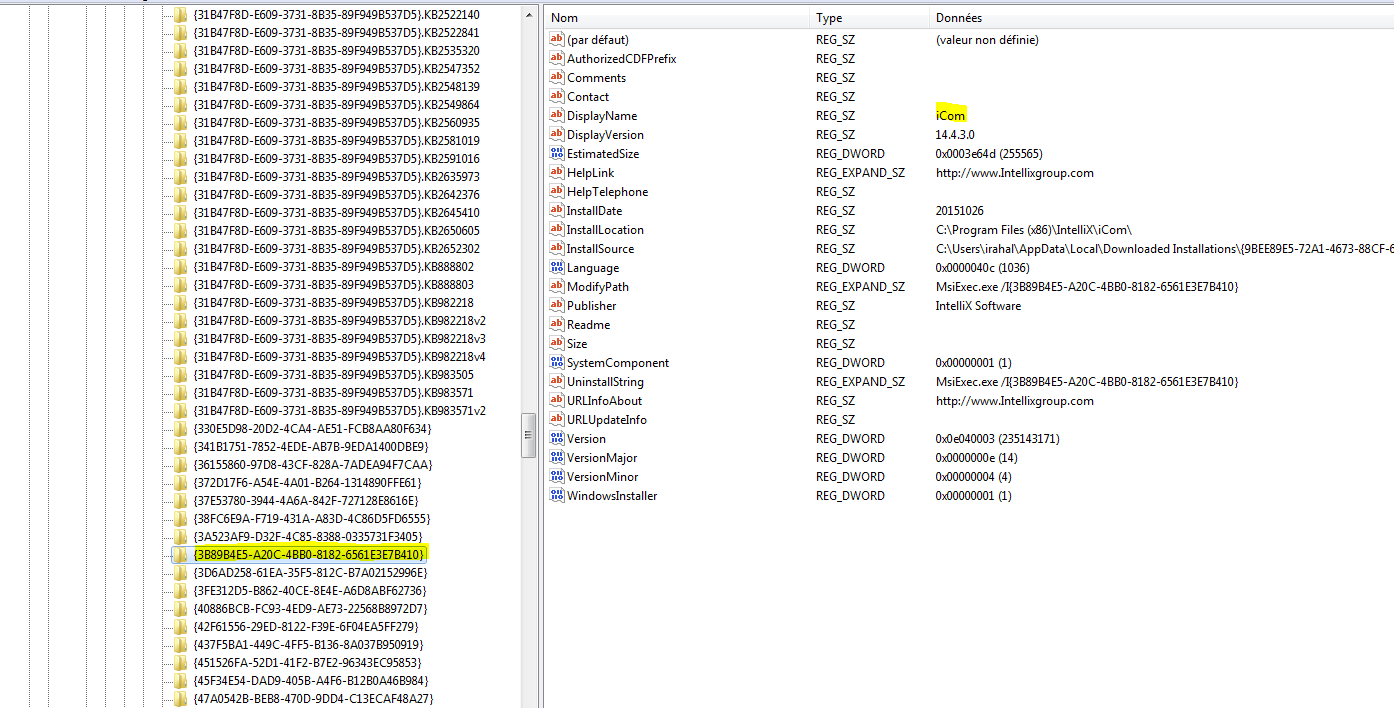Image resolution: width=1394 pixels, height=708 pixels.
Task: Click the highlighted {3B89B4E5-A20C...} folder icon
Action: point(180,555)
